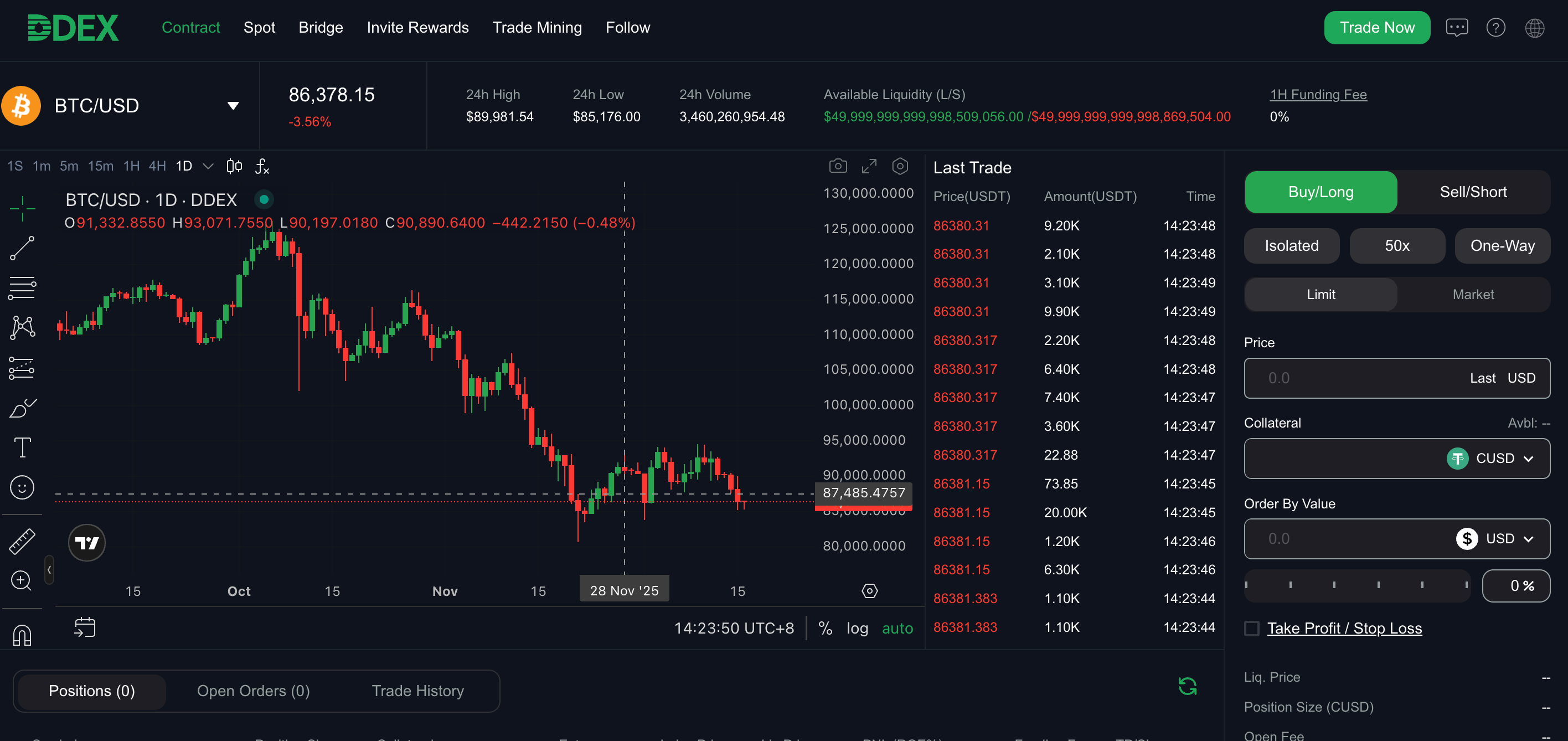Open the emoji icons tool

23,488
